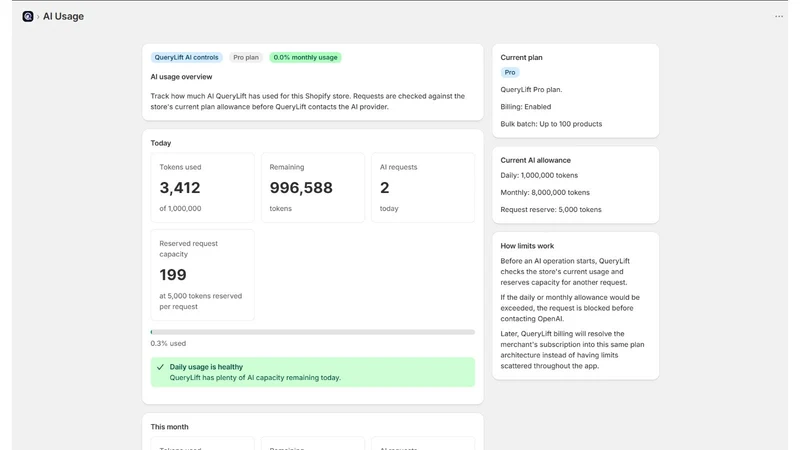The height and width of the screenshot is (450, 800).
Task: Click the 'How limits work' heading
Action: [x=527, y=245]
